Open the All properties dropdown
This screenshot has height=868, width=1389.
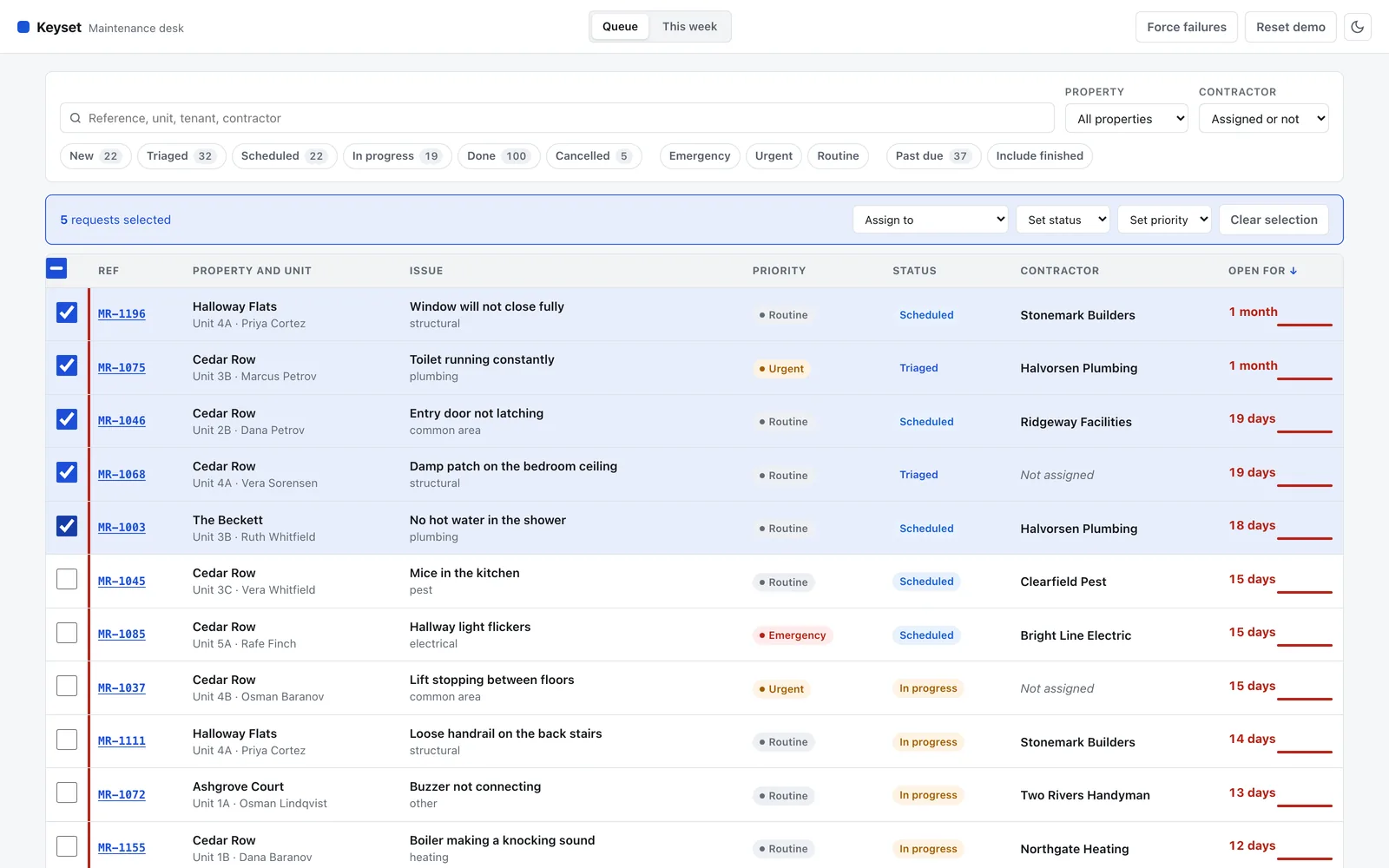[x=1126, y=119]
